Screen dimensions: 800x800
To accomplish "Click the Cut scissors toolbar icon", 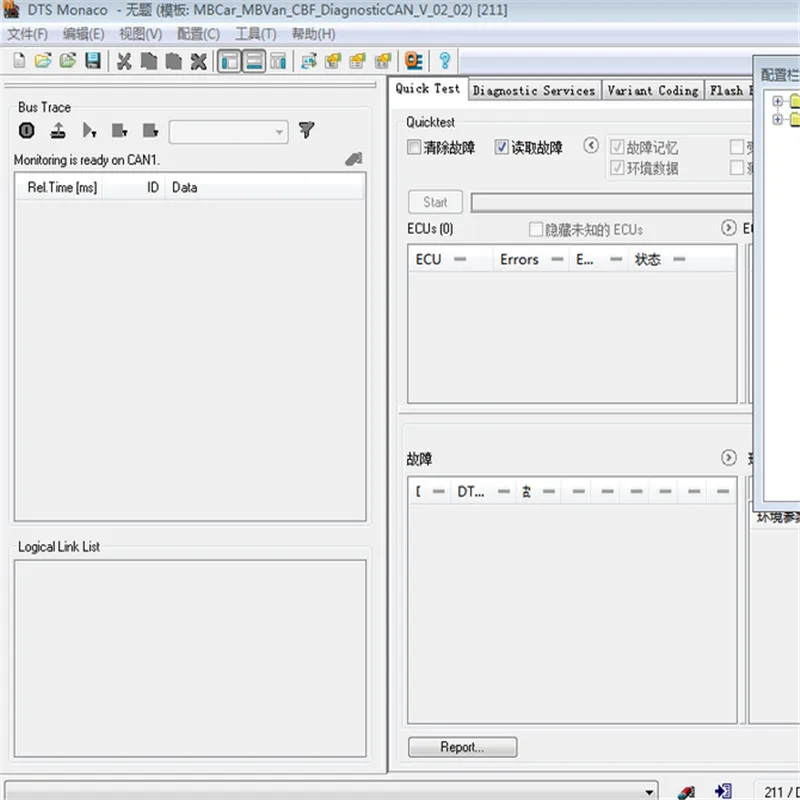I will (x=124, y=61).
